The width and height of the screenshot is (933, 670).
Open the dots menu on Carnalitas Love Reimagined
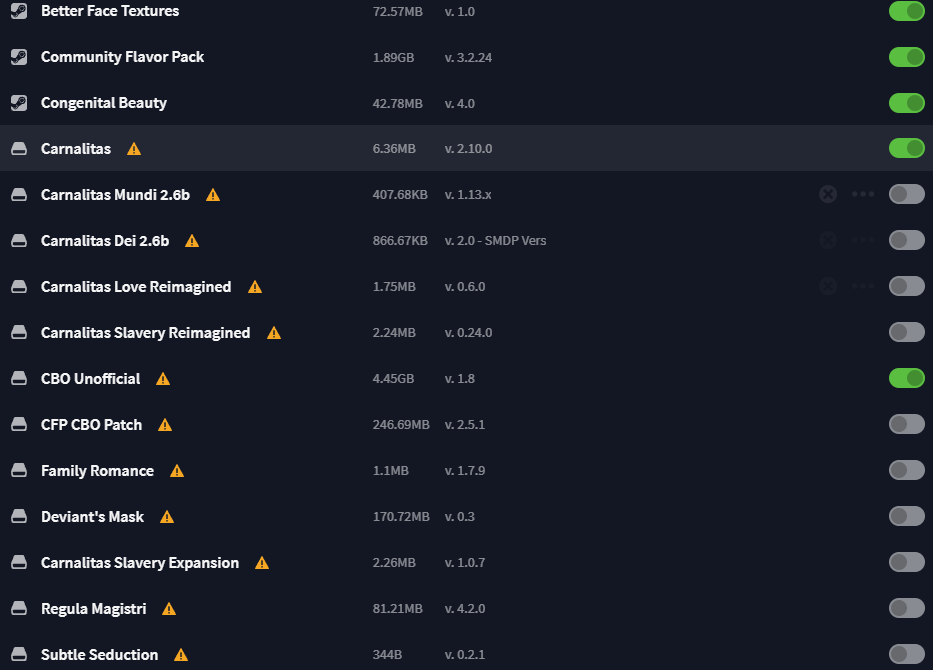[863, 286]
